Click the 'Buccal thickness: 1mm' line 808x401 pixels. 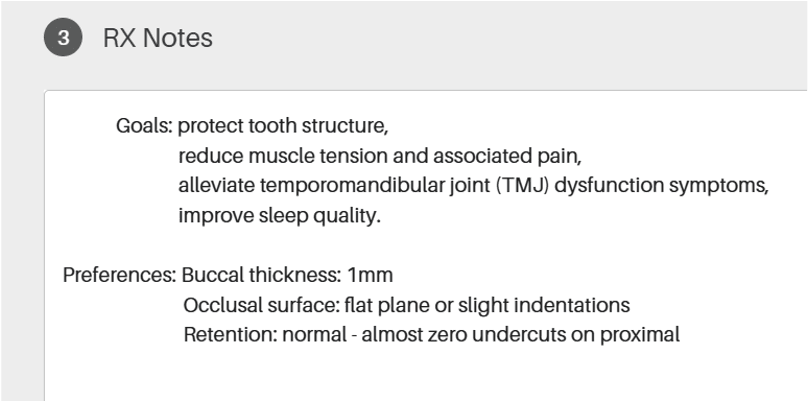tap(287, 275)
